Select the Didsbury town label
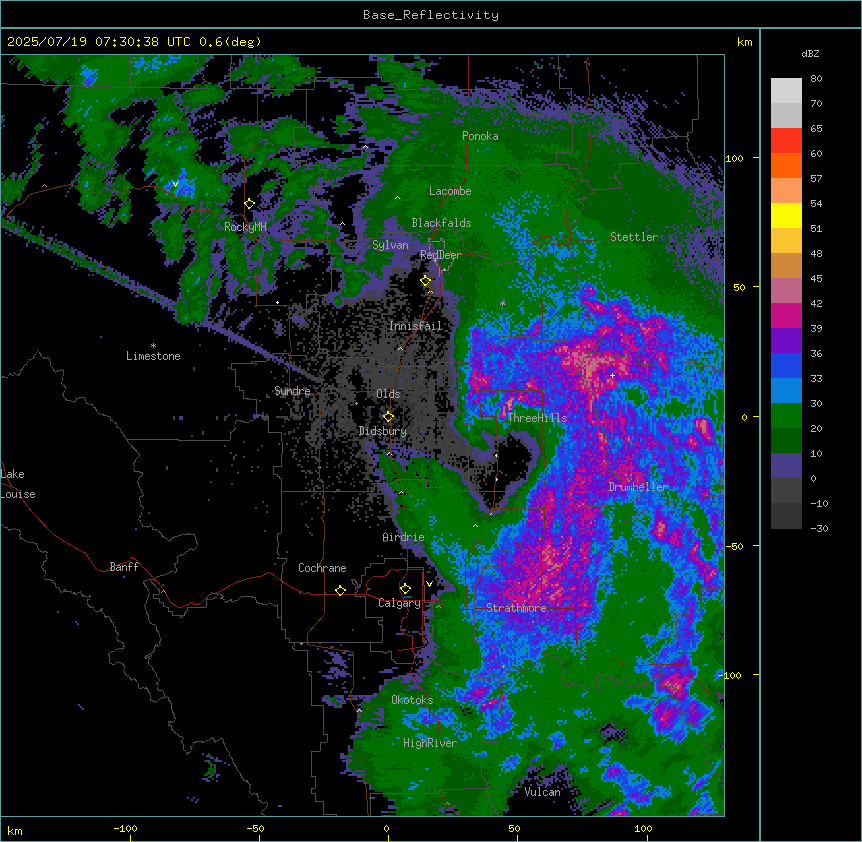 [383, 431]
